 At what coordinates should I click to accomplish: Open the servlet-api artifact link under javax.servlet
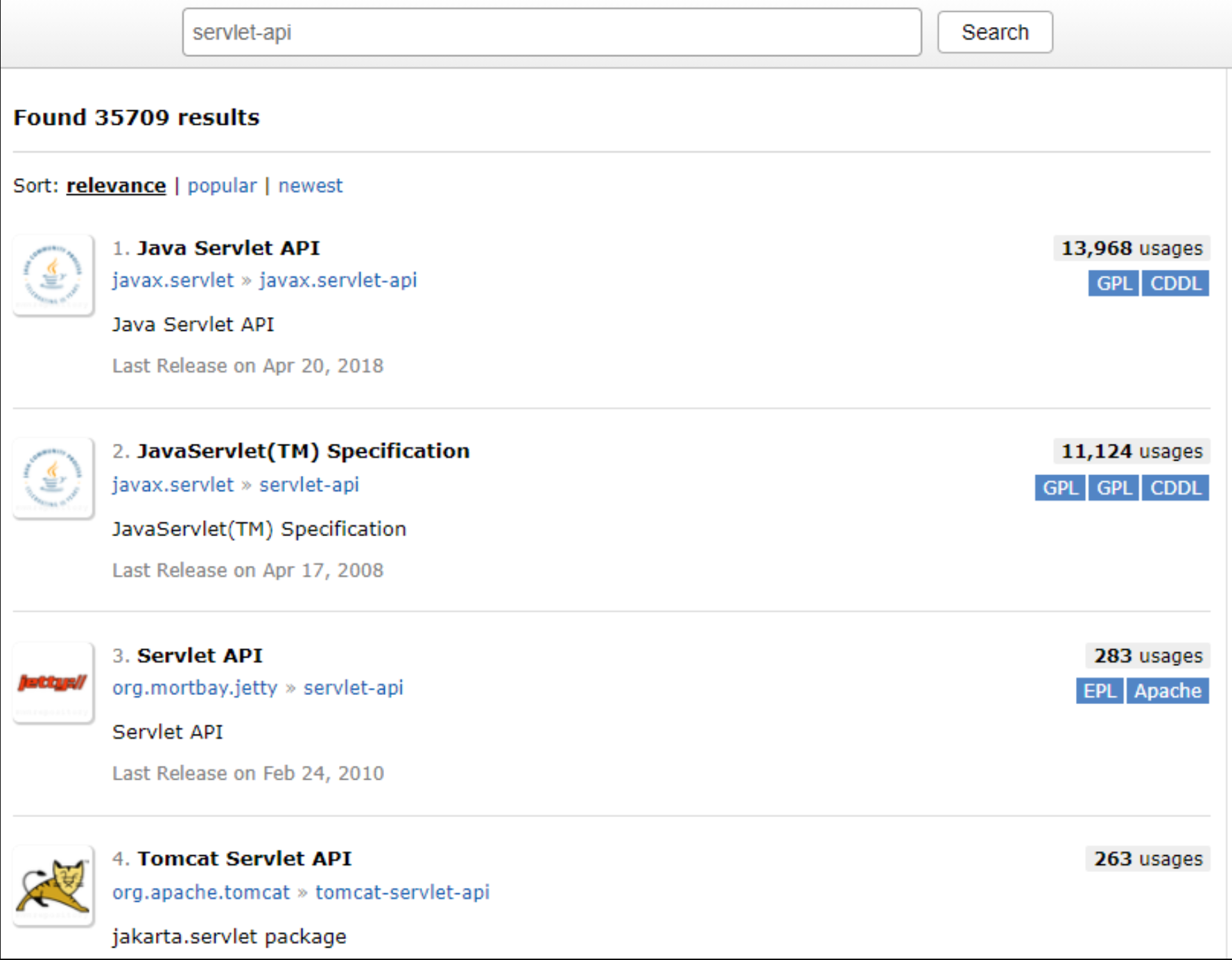[x=309, y=485]
